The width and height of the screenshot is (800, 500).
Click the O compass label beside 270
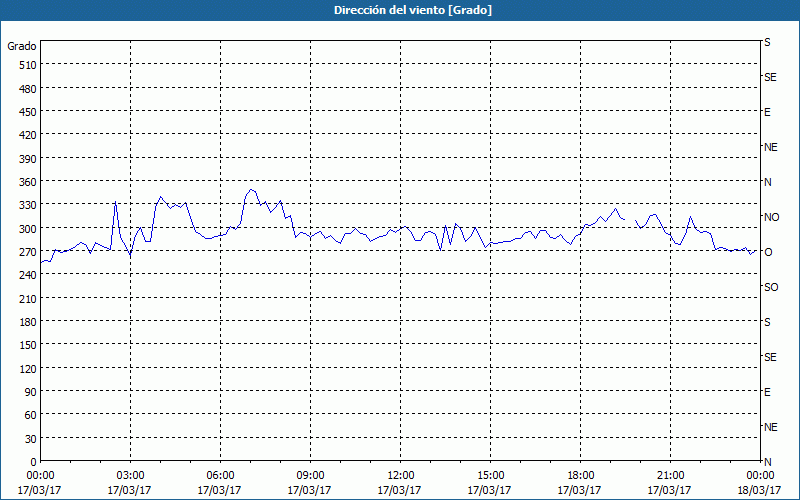(768, 252)
